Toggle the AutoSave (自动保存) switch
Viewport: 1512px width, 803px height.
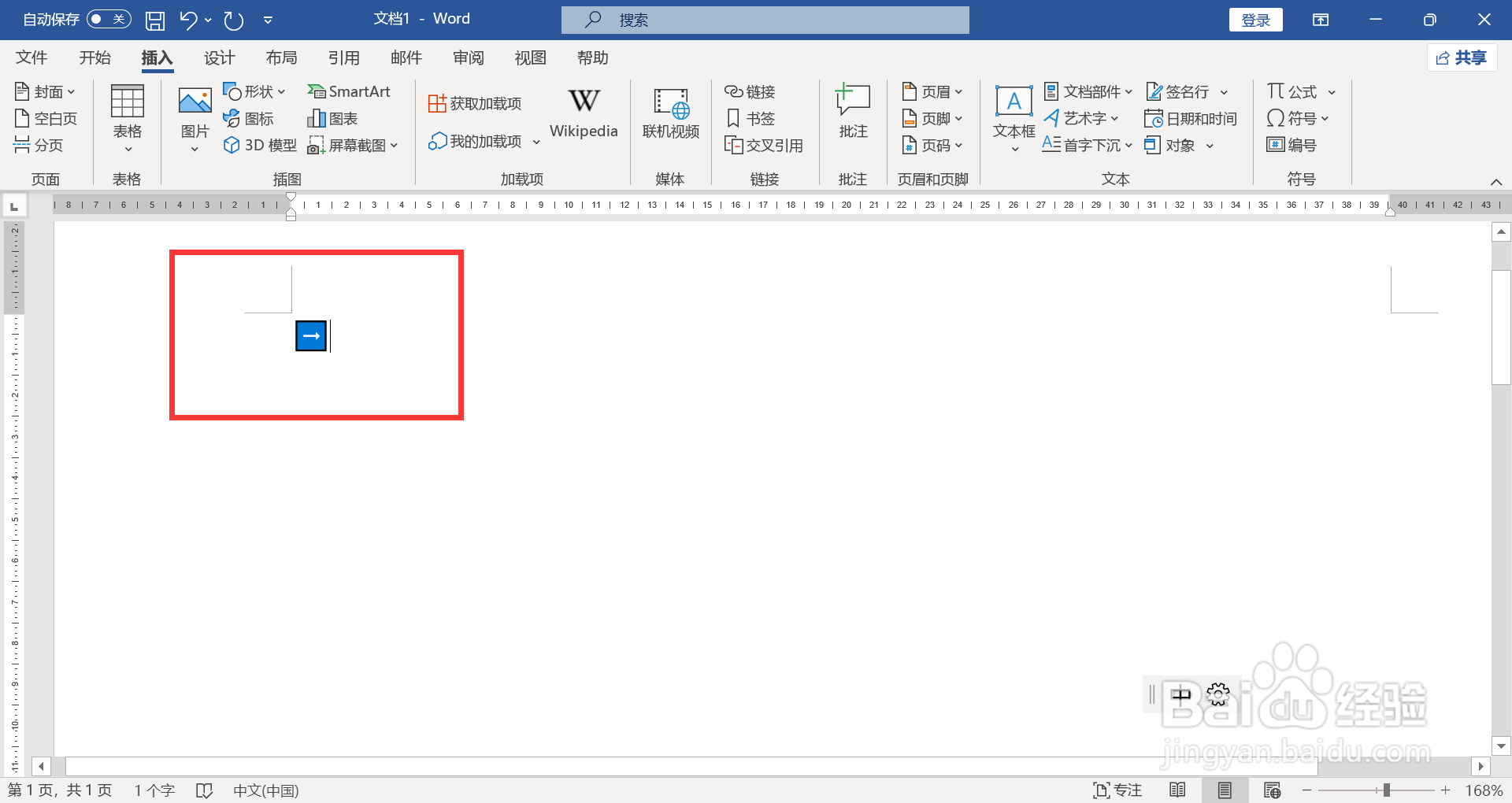tap(109, 19)
